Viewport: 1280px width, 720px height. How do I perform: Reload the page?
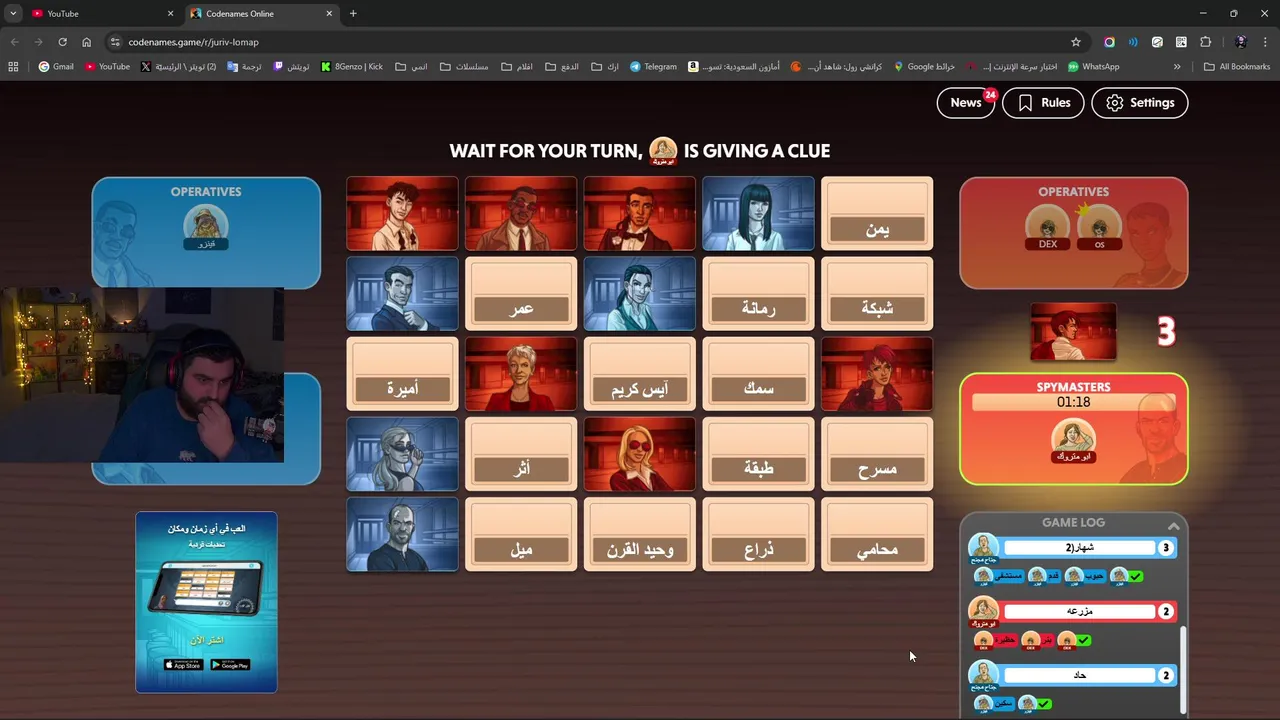coord(62,42)
